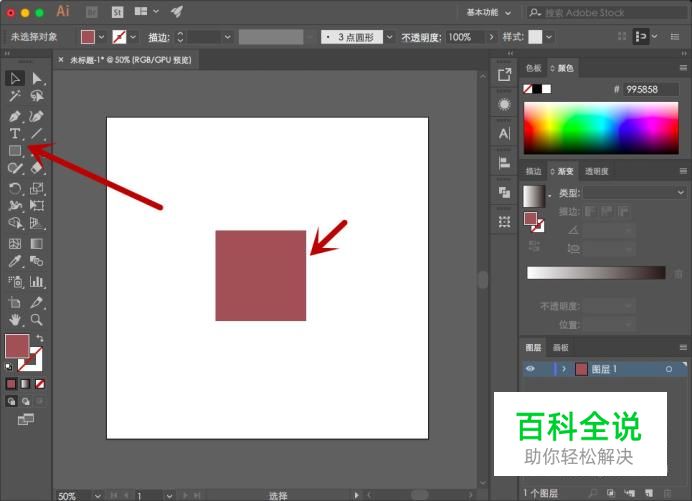Switch to the 画板 tab
This screenshot has width=692, height=501.
pos(560,347)
